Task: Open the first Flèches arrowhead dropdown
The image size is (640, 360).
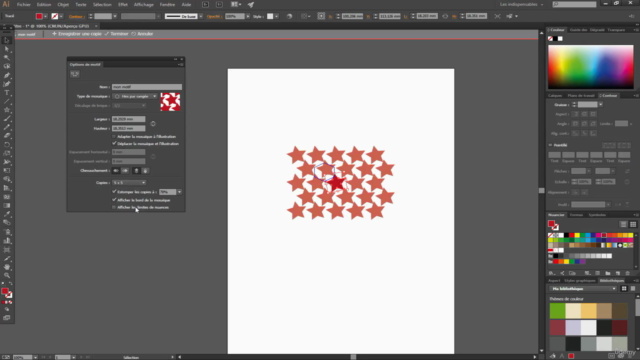Action: point(589,171)
